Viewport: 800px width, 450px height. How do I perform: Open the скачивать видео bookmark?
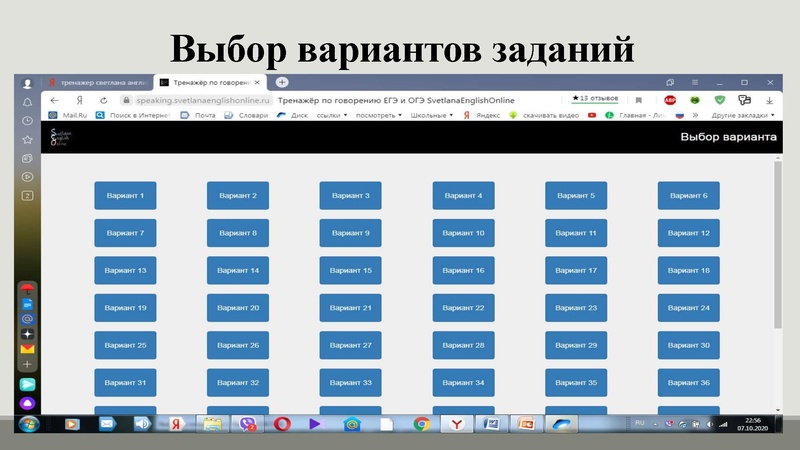tap(544, 115)
